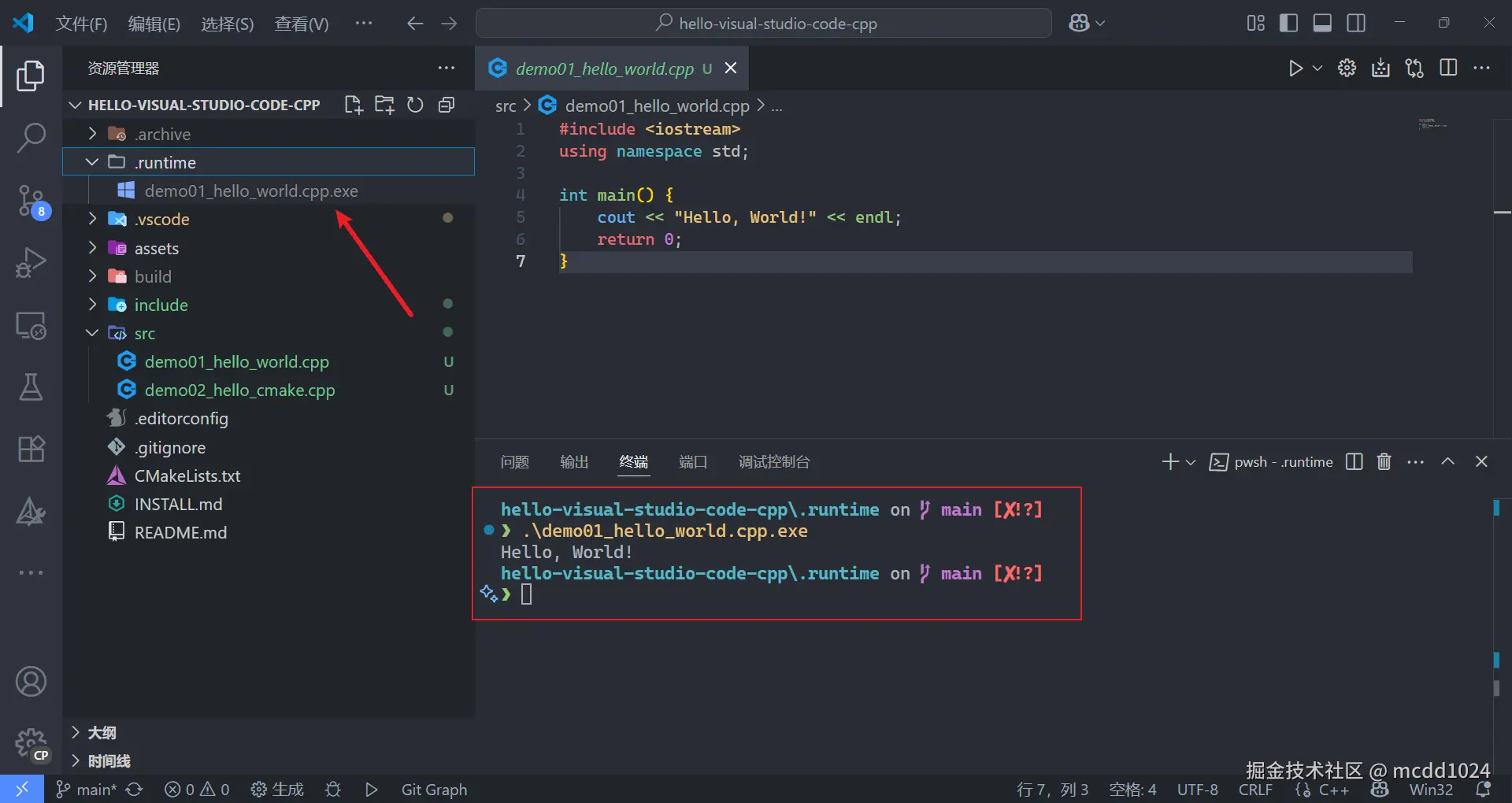Open Git Graph from the status bar
This screenshot has width=1512, height=803.
[434, 789]
